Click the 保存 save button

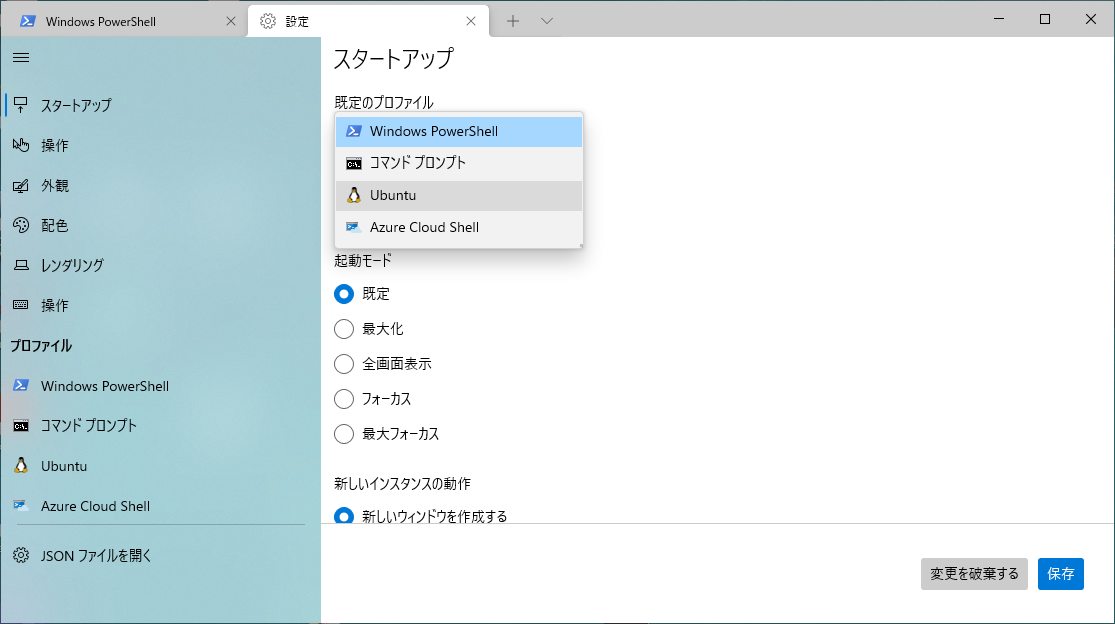click(x=1060, y=574)
